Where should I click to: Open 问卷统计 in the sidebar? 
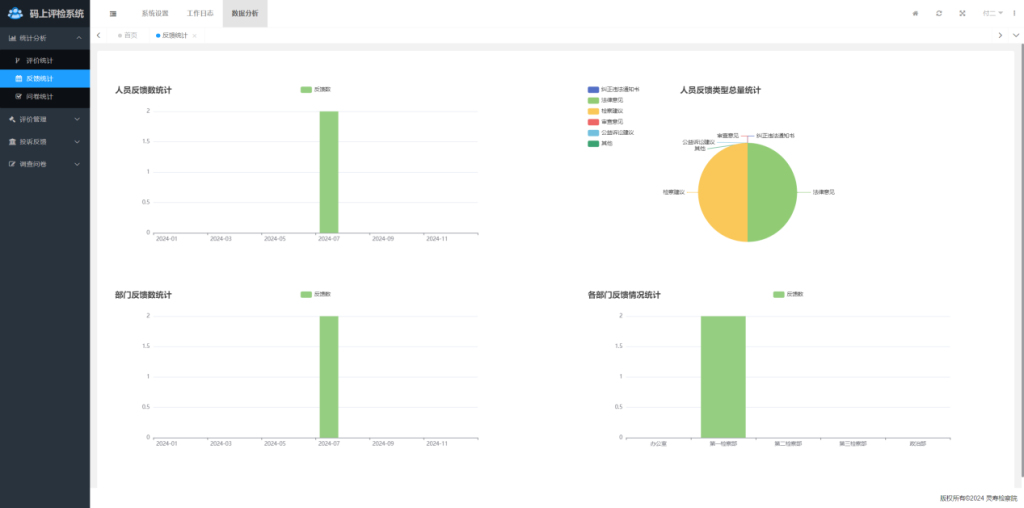pyautogui.click(x=40, y=96)
